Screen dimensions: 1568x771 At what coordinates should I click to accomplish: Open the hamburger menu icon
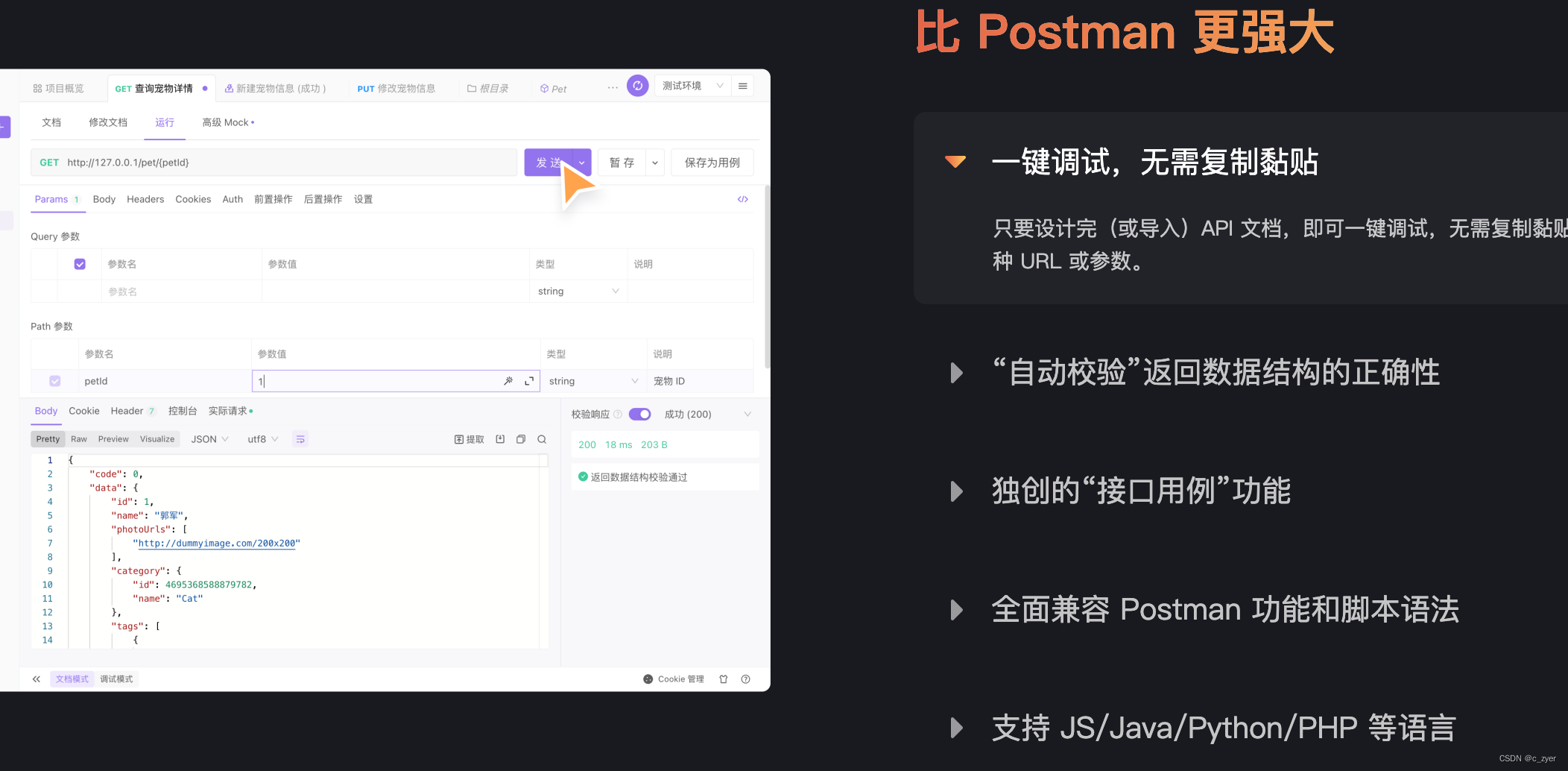743,86
